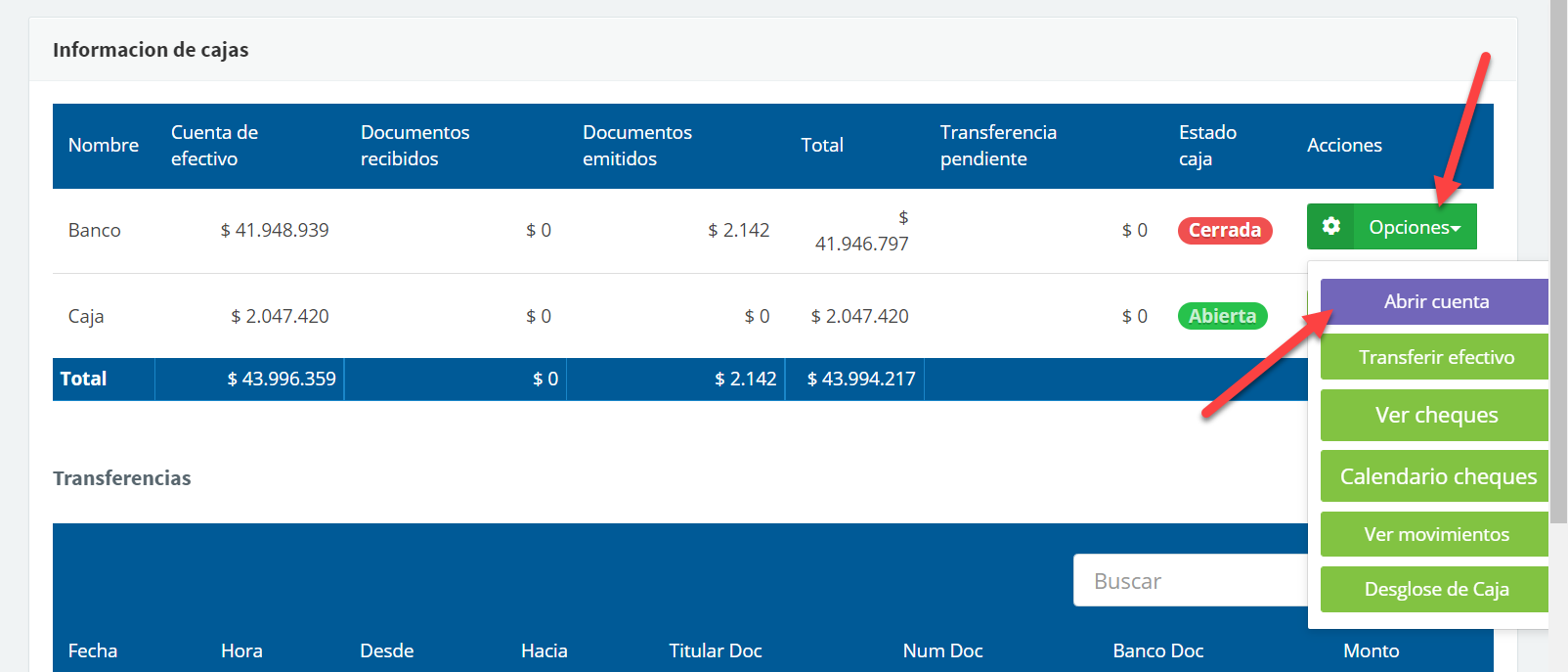This screenshot has height=672, width=1568.
Task: Sort by the Hora column header
Action: [x=241, y=650]
